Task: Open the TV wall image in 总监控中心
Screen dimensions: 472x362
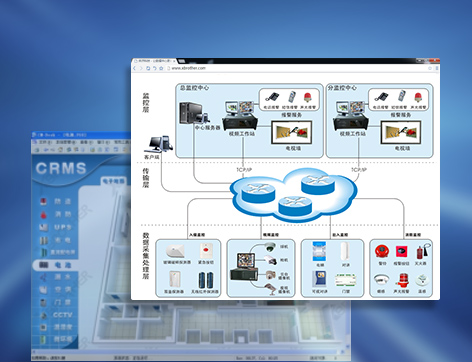Action: point(292,132)
